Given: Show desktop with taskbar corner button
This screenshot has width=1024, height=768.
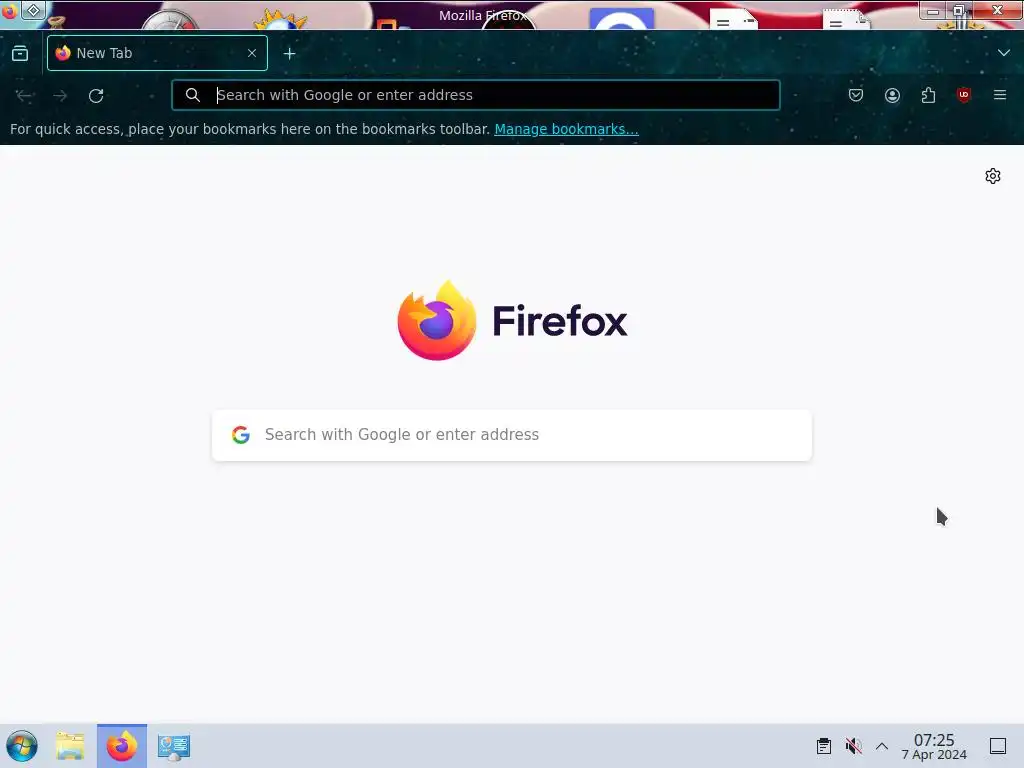Looking at the screenshot, I should [998, 746].
